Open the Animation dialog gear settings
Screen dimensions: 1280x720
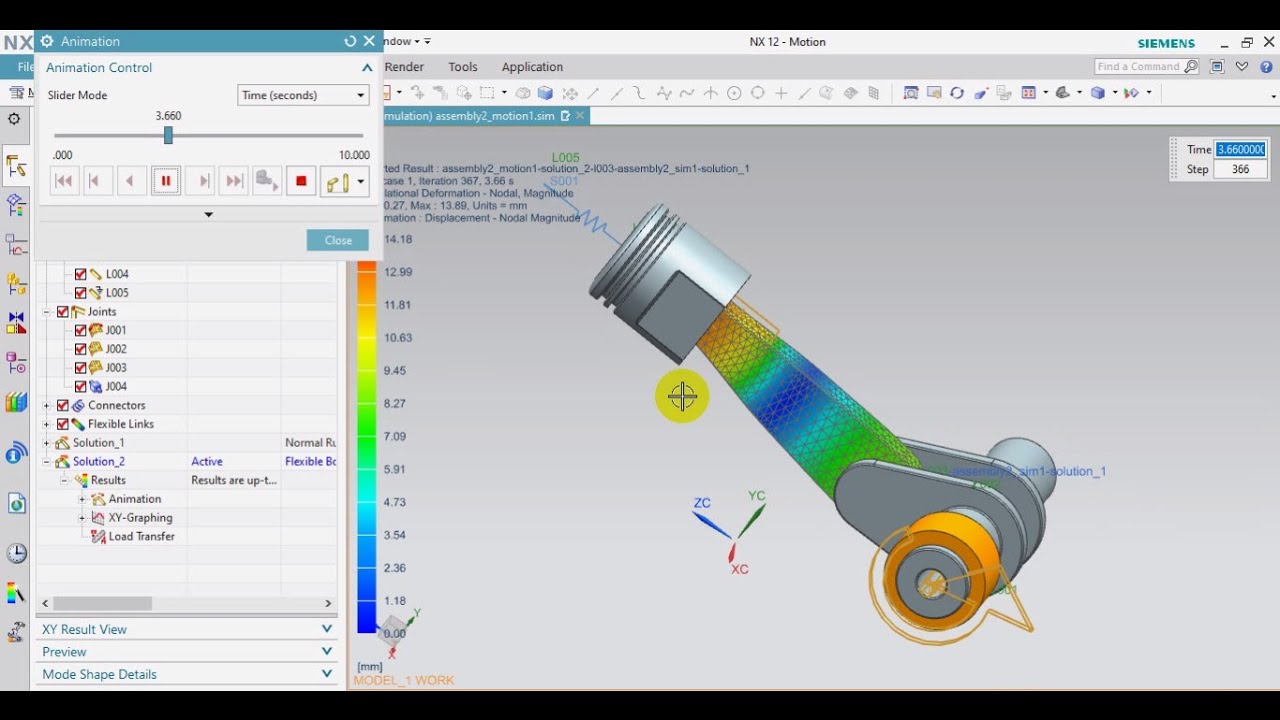point(46,41)
